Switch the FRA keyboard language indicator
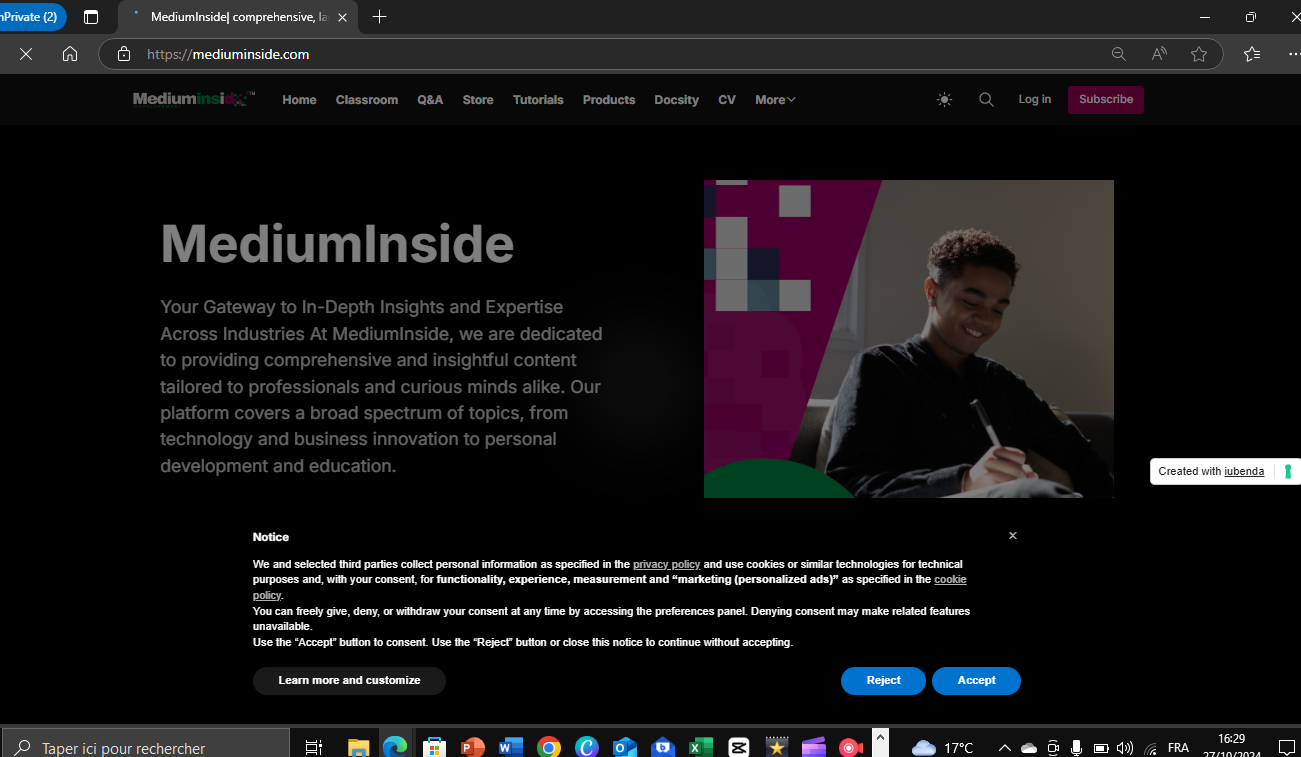The width and height of the screenshot is (1301, 757). tap(1178, 747)
